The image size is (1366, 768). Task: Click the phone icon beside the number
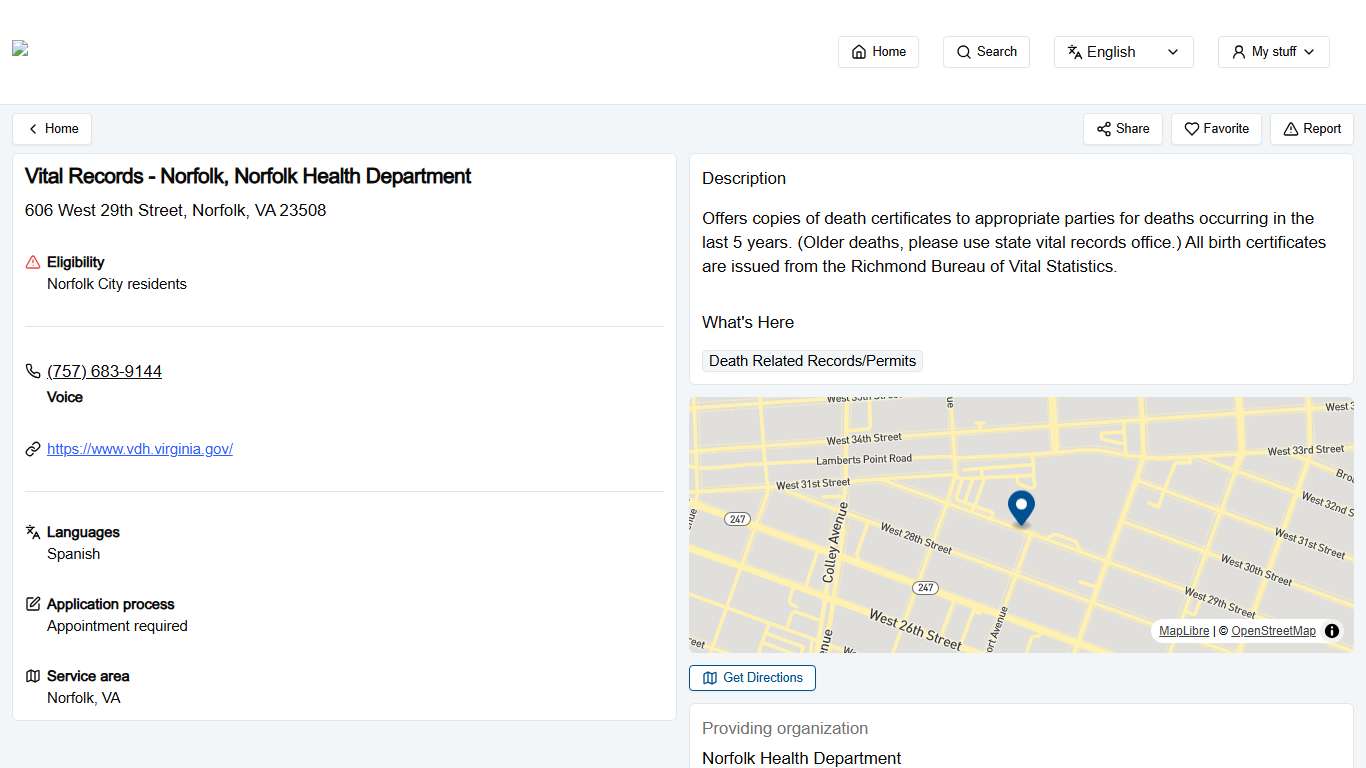tap(32, 371)
